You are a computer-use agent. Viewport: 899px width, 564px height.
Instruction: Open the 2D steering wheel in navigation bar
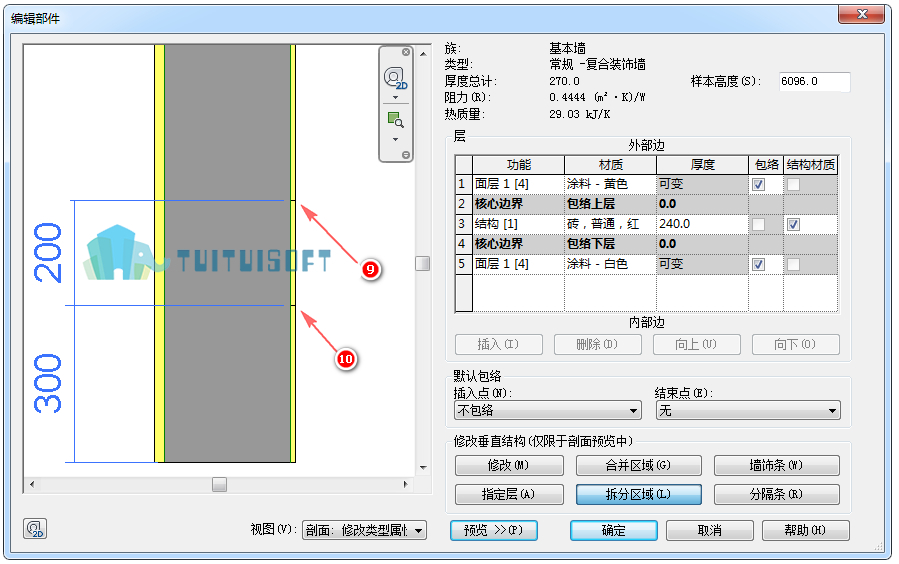click(x=395, y=78)
